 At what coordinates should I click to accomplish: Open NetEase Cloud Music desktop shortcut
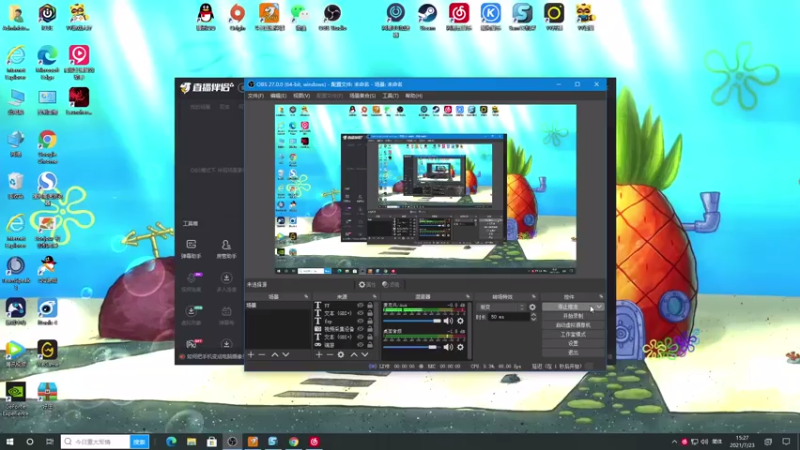(x=459, y=17)
